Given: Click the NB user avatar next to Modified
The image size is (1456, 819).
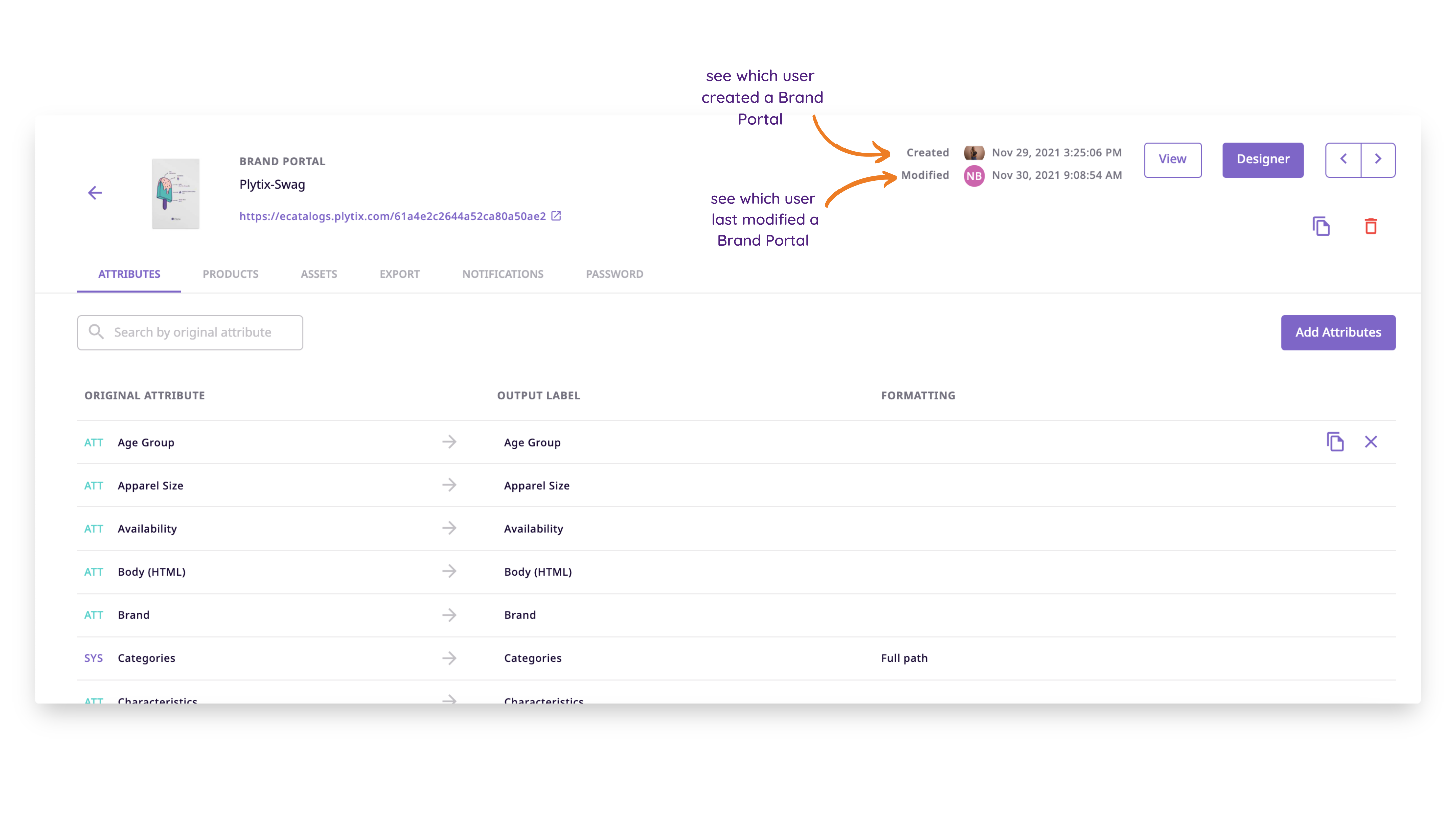Looking at the screenshot, I should (x=974, y=176).
